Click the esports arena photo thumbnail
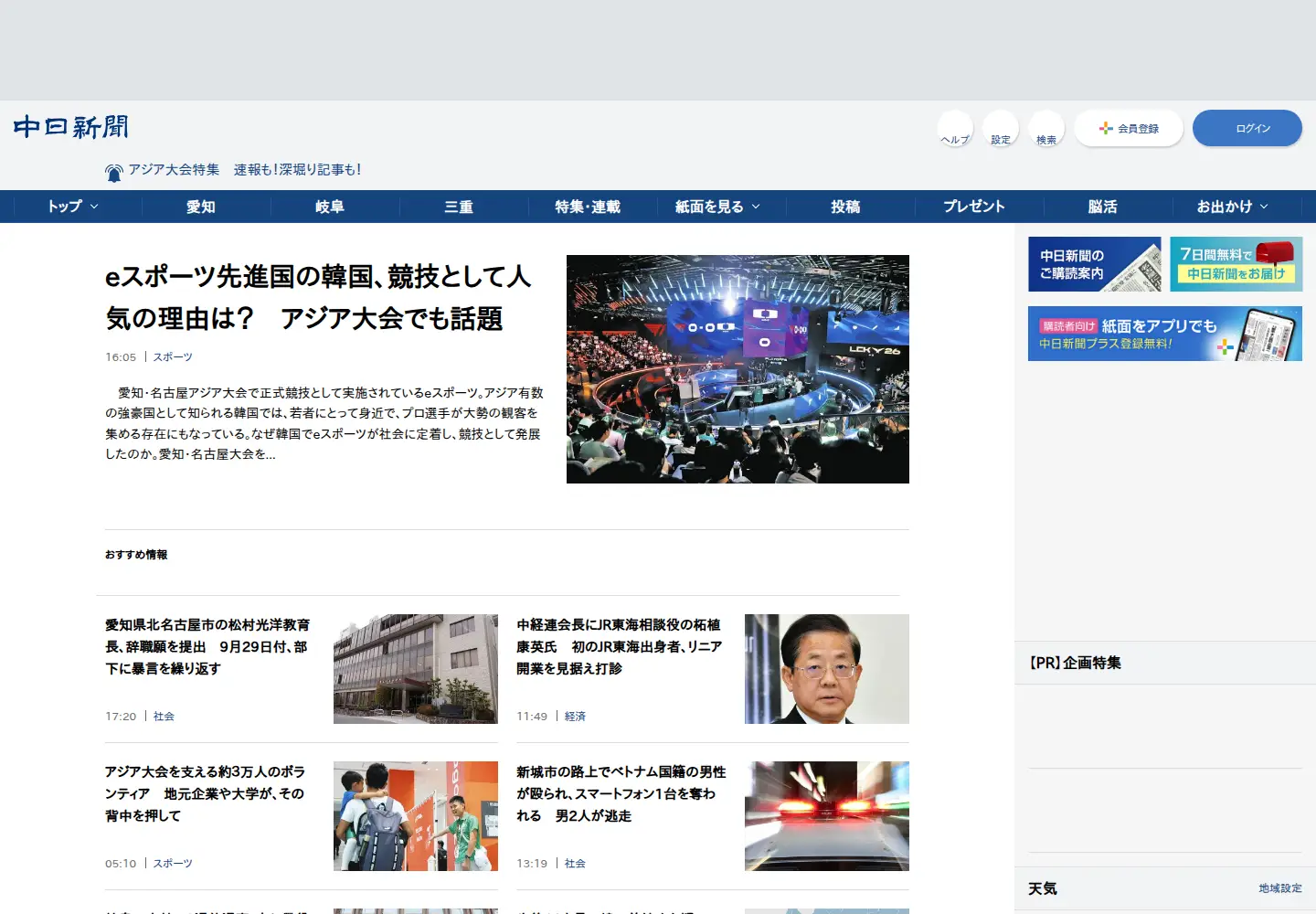The width and height of the screenshot is (1316, 914). [x=738, y=369]
